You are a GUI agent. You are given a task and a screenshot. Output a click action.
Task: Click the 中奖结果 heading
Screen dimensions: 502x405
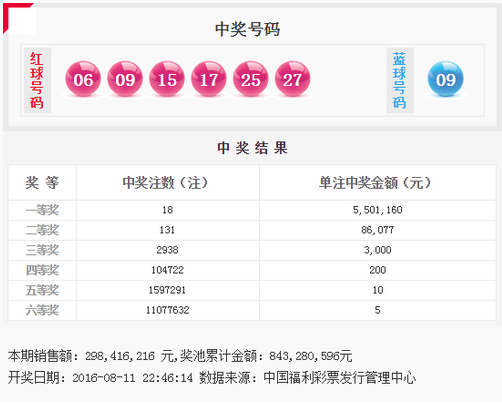click(252, 148)
